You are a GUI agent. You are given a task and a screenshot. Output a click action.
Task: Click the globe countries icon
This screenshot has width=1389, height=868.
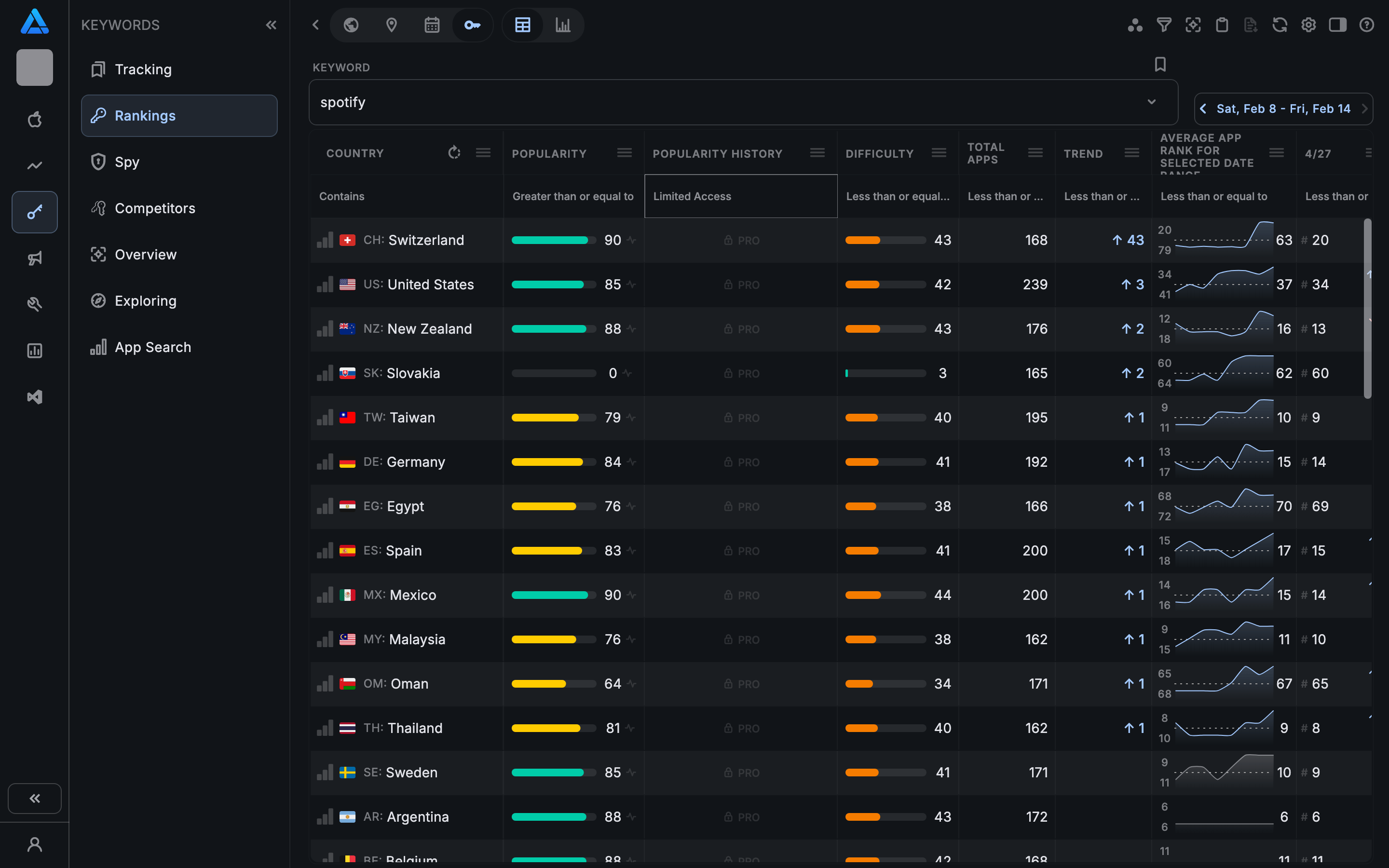click(x=351, y=25)
